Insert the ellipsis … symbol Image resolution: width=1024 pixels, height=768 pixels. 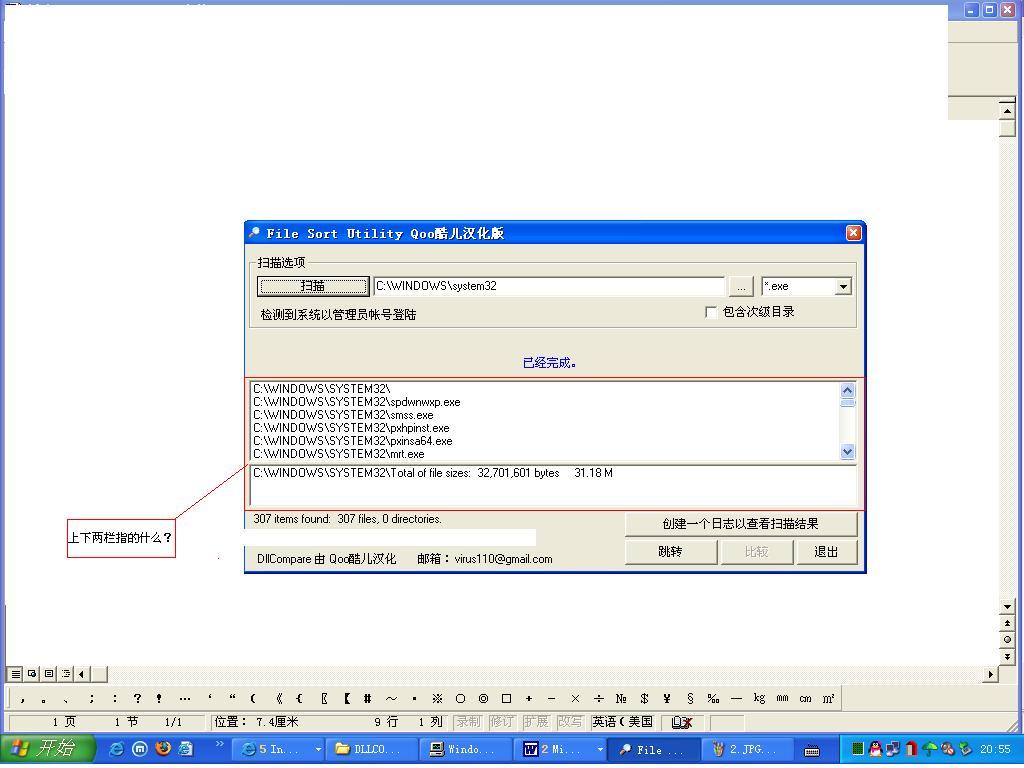pos(185,698)
